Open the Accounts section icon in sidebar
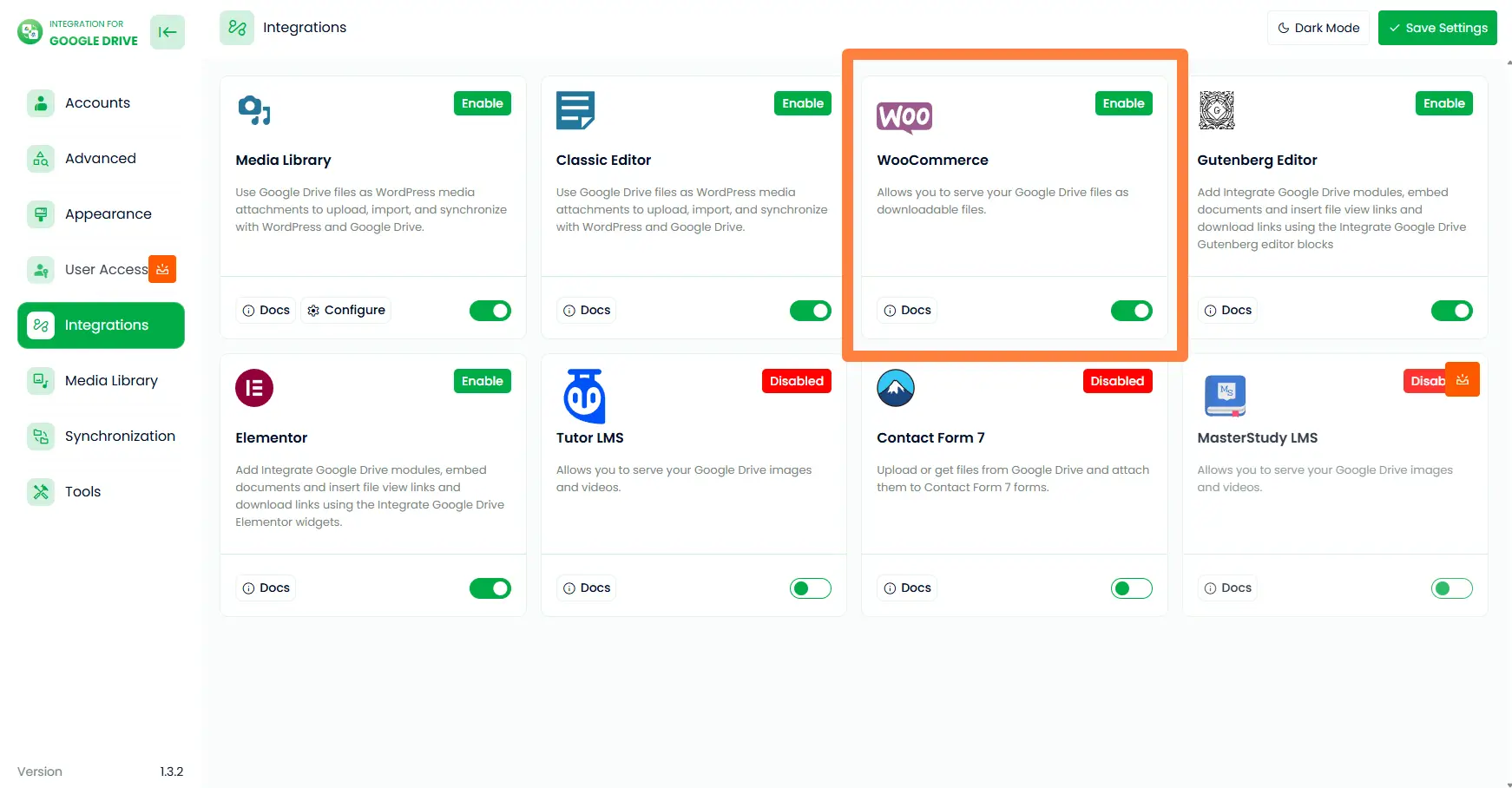 [40, 102]
